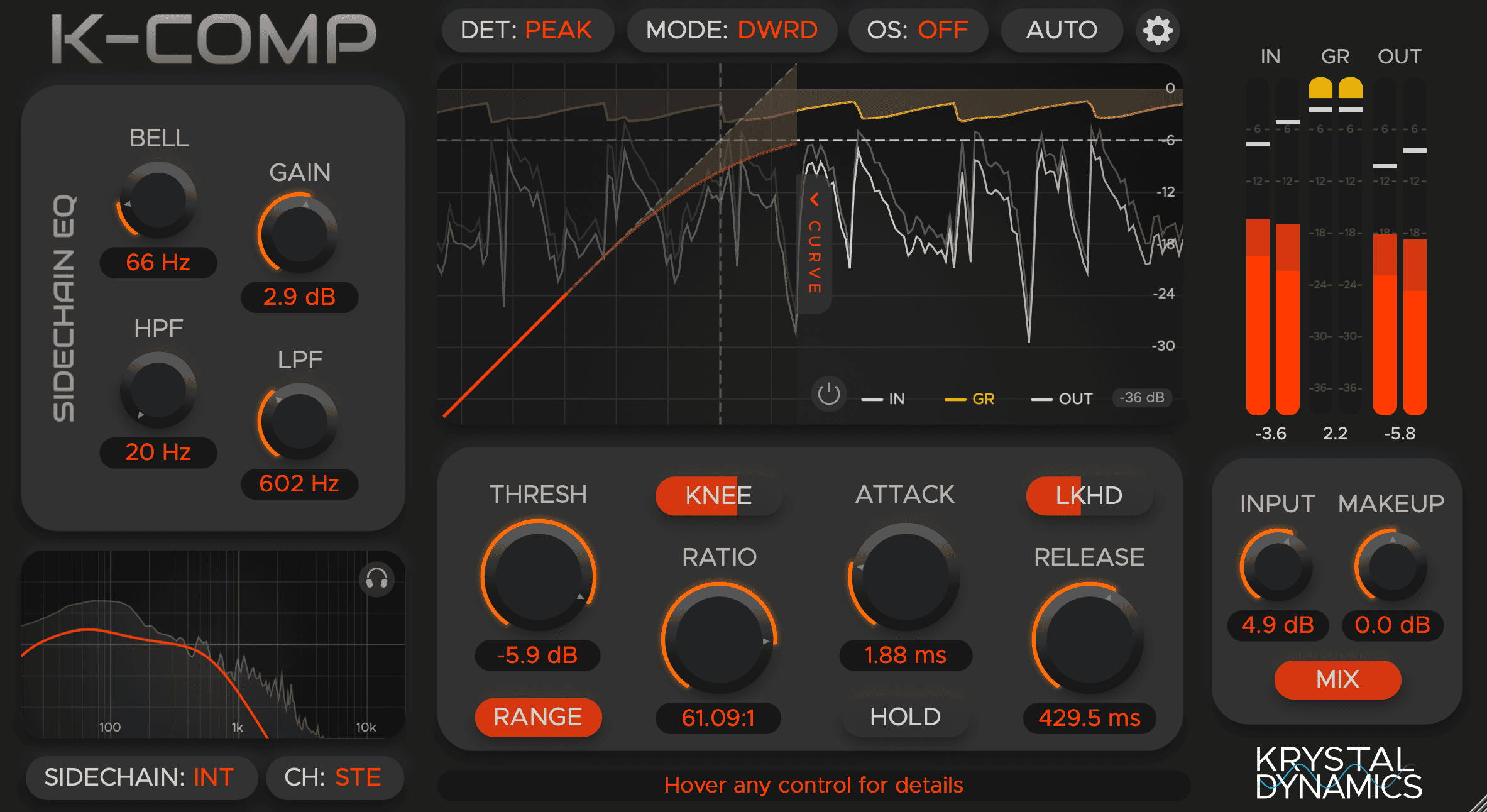Click the 602 Hz LPF value field
1487x812 pixels.
[x=300, y=484]
